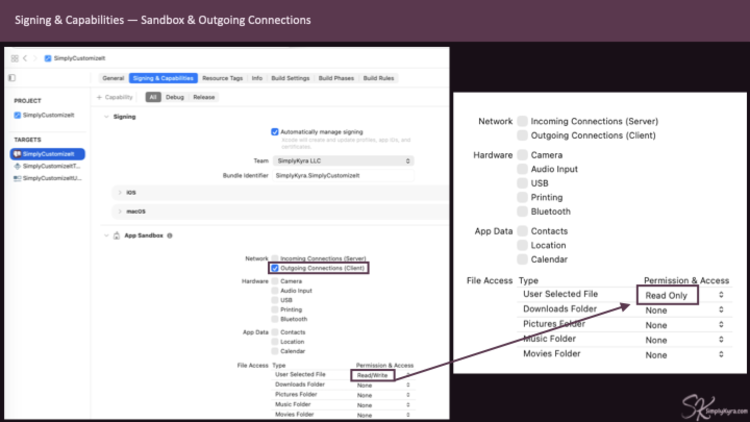Go back with the left chevron
This screenshot has height=422, width=750.
tap(25, 58)
